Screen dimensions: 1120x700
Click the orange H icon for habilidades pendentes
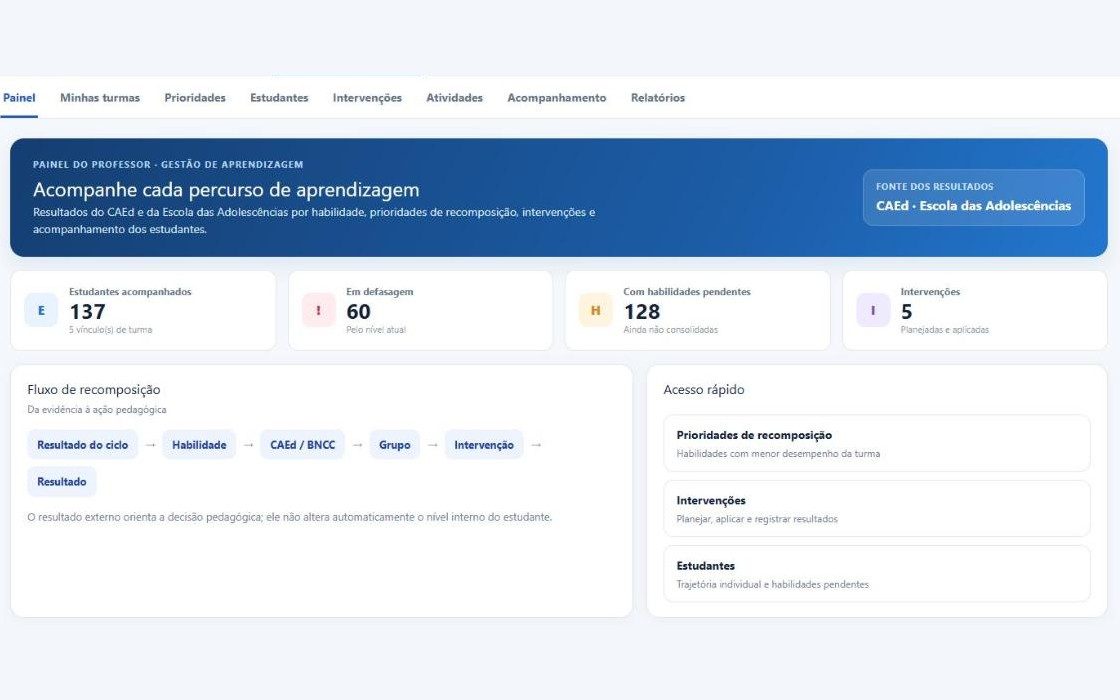coord(596,310)
